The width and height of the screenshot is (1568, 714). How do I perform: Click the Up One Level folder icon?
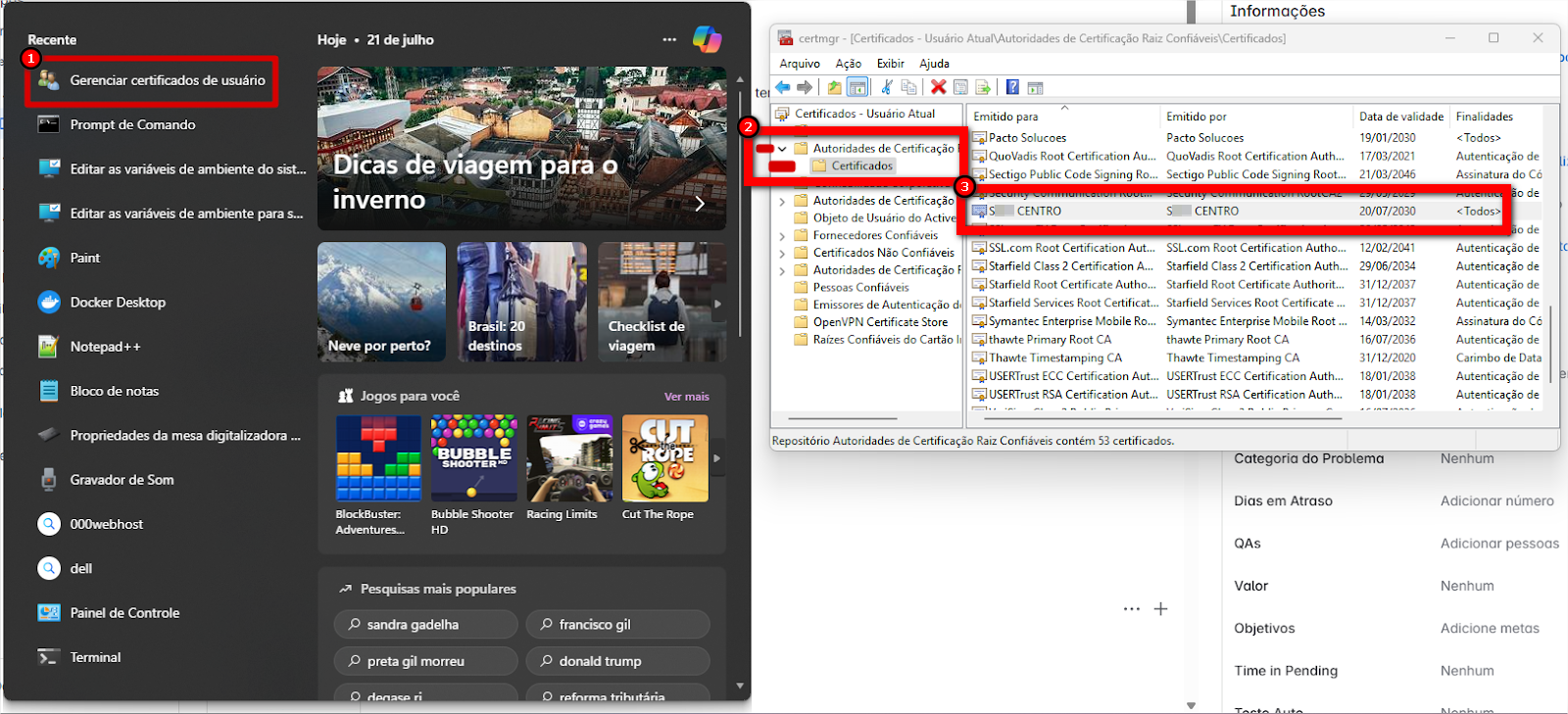(x=834, y=87)
